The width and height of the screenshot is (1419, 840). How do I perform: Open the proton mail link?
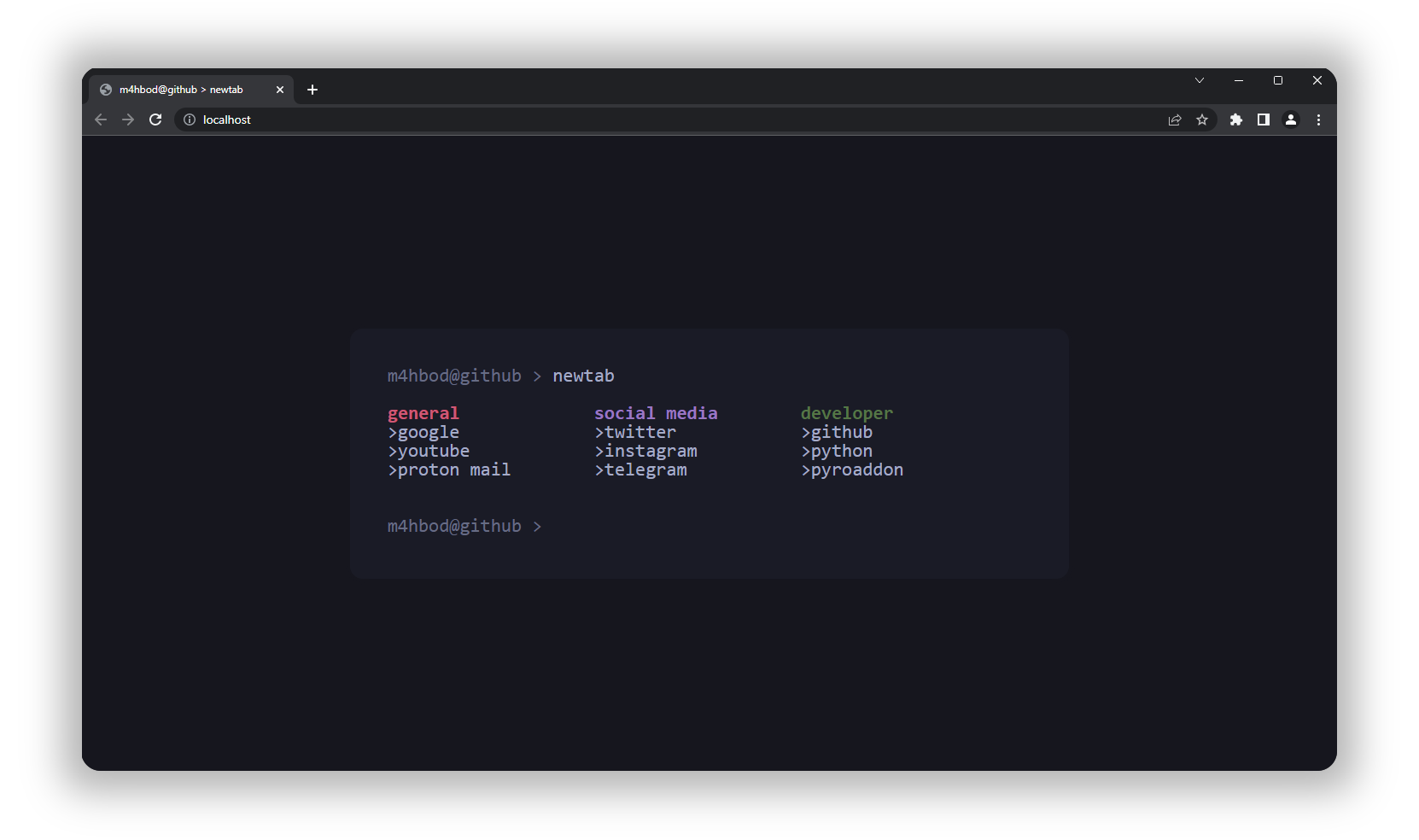449,470
